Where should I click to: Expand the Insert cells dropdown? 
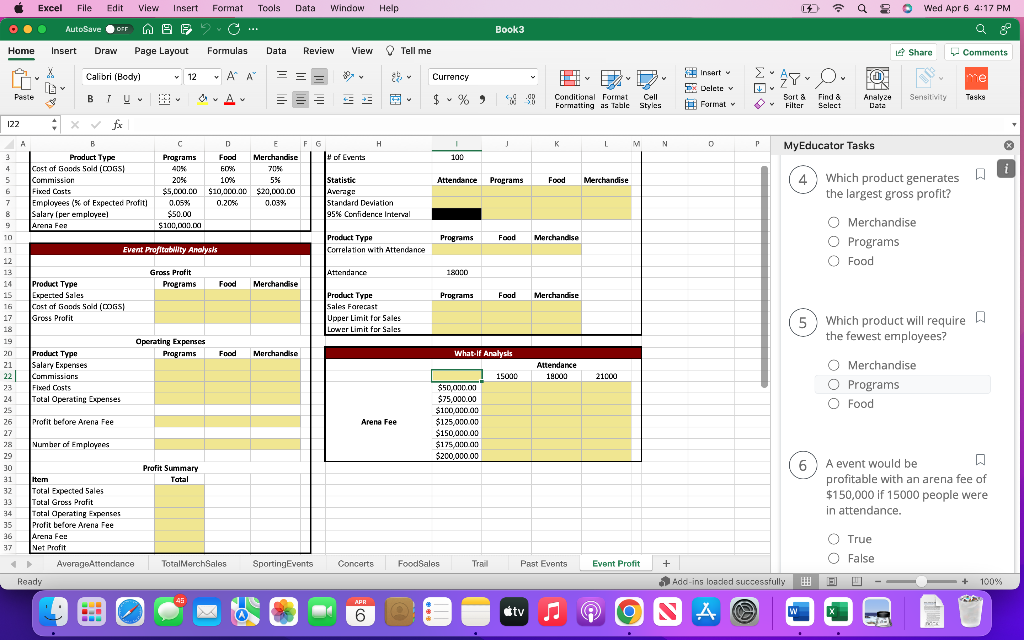[x=728, y=72]
